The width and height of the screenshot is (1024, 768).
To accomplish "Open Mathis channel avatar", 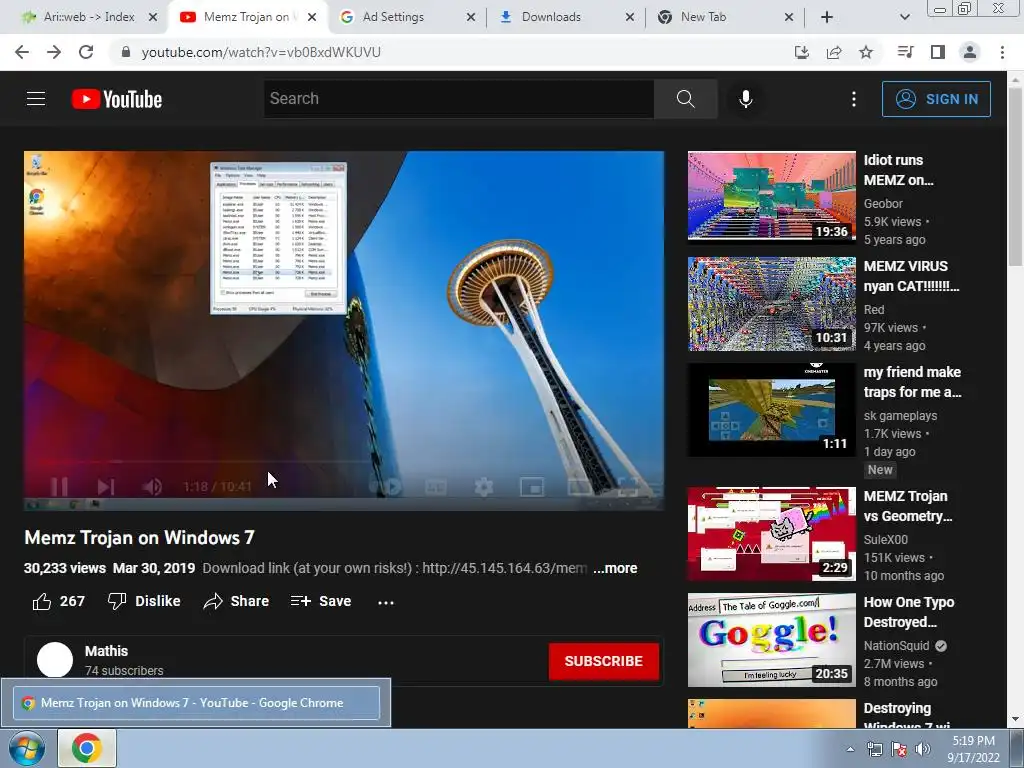I will pyautogui.click(x=55, y=660).
